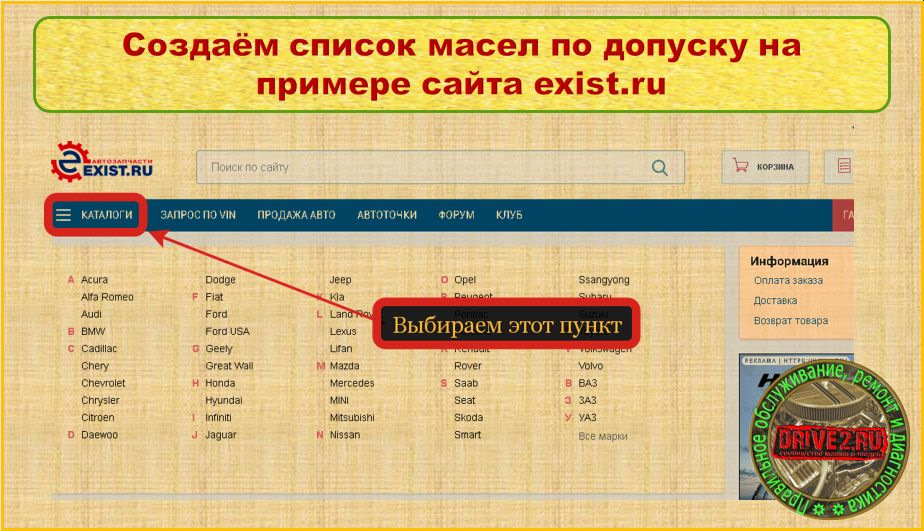This screenshot has height=531, width=924.
Task: Select Honda brand
Action: click(x=220, y=383)
